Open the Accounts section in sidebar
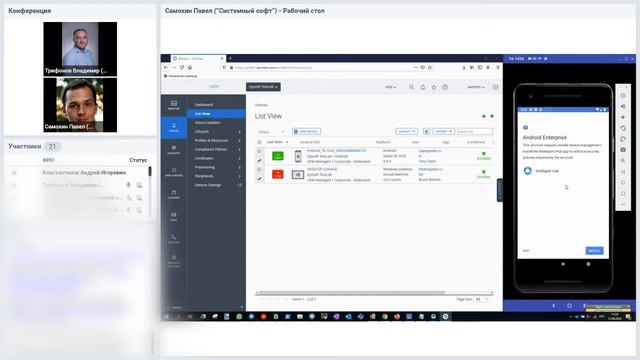 click(x=173, y=150)
